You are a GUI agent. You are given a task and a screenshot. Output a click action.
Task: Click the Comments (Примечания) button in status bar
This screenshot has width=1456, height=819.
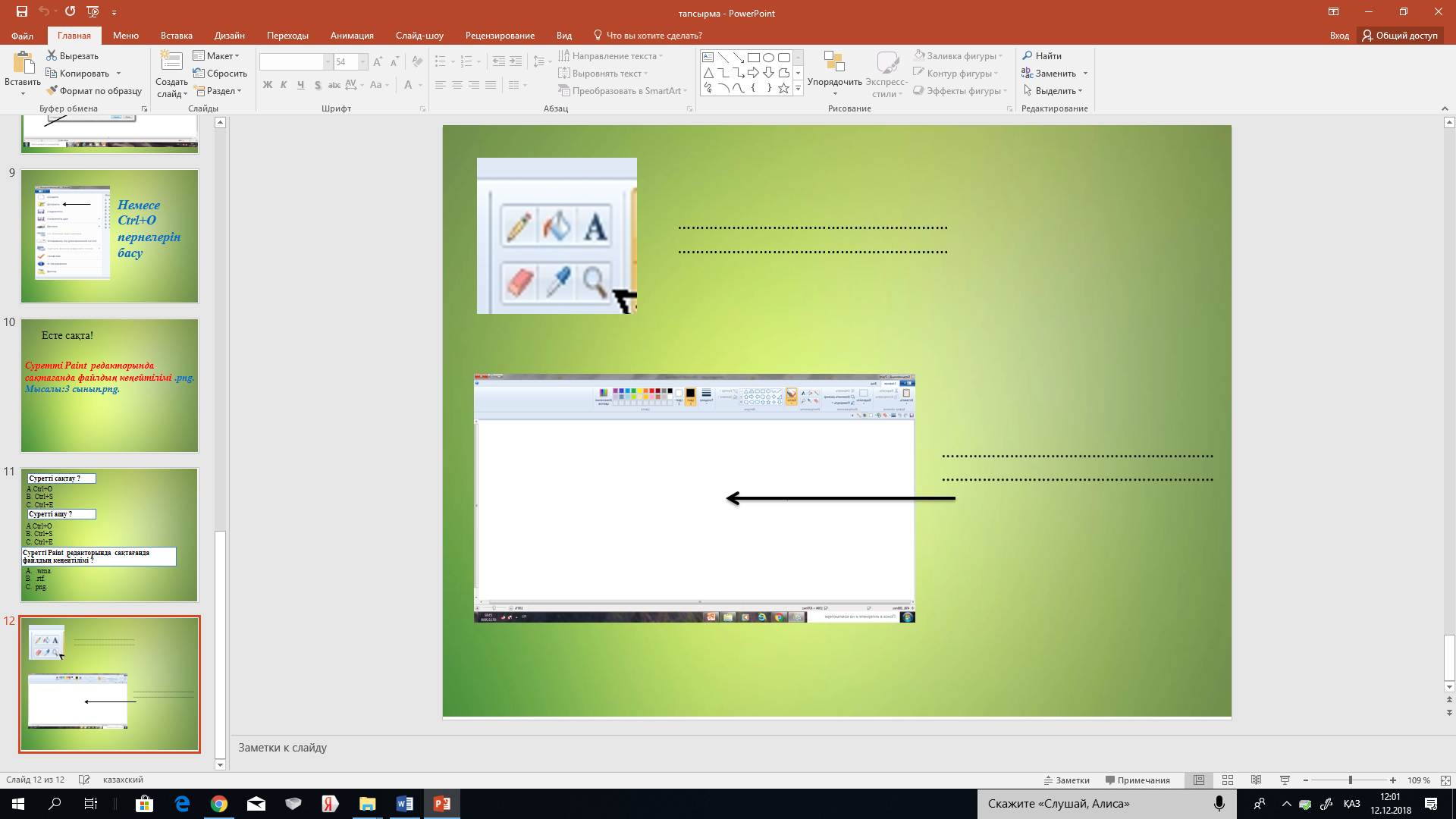point(1137,780)
